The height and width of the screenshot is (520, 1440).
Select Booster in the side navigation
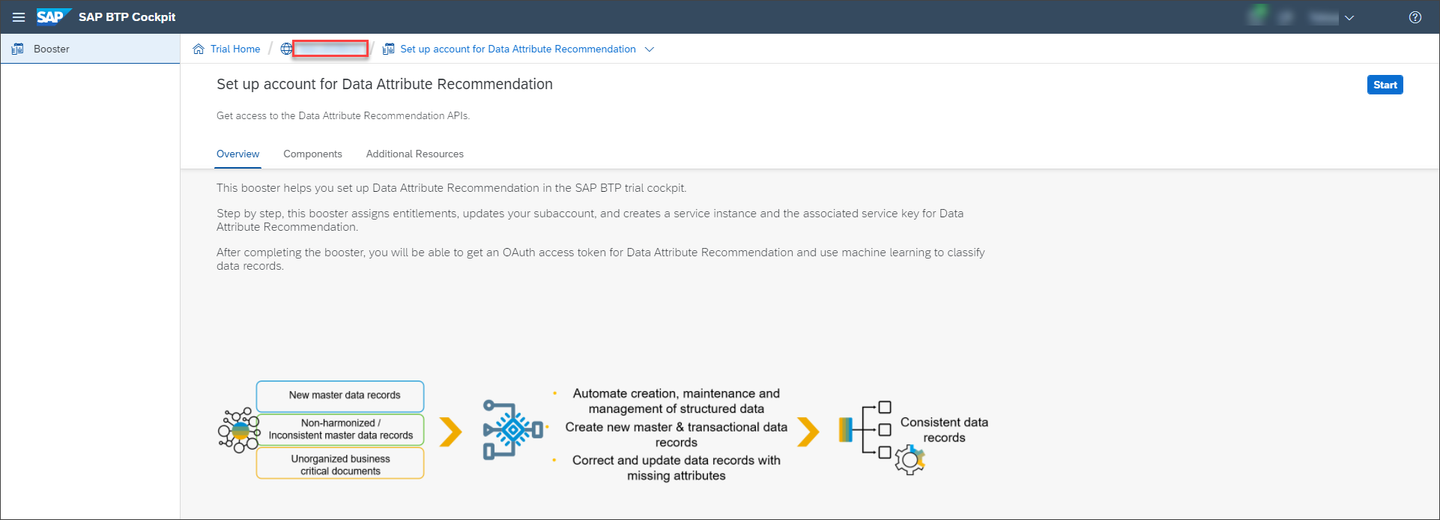(x=90, y=48)
